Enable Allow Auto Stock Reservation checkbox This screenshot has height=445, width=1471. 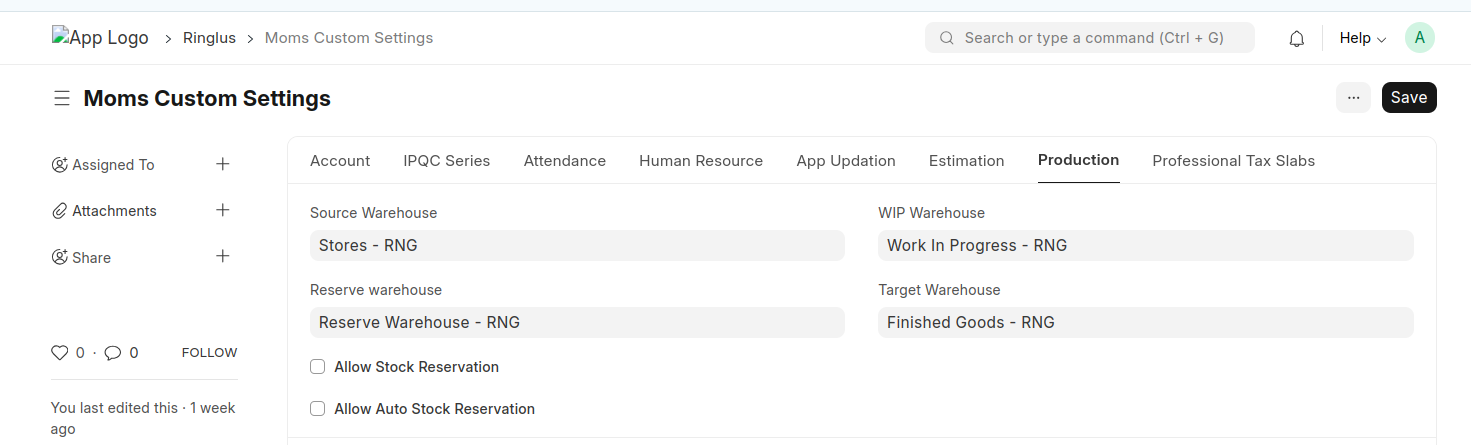pos(318,409)
